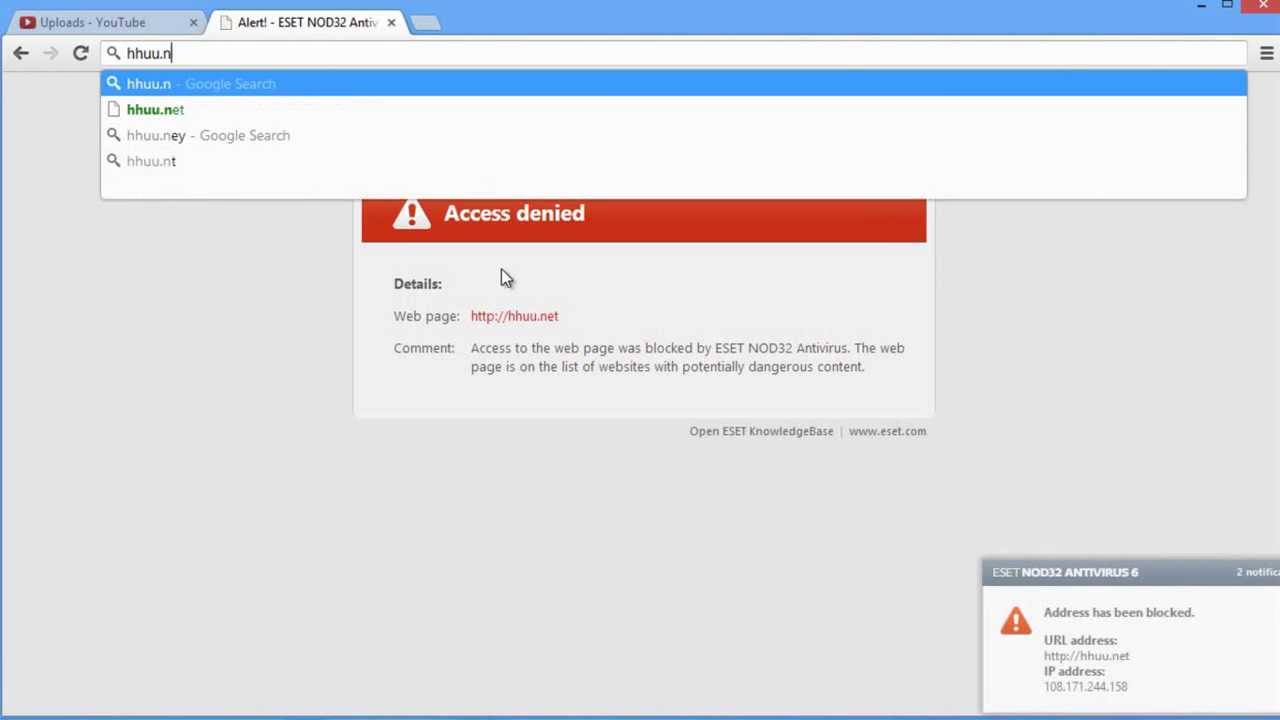Minimize the Chrome window
The height and width of the screenshot is (720, 1280).
click(1201, 6)
